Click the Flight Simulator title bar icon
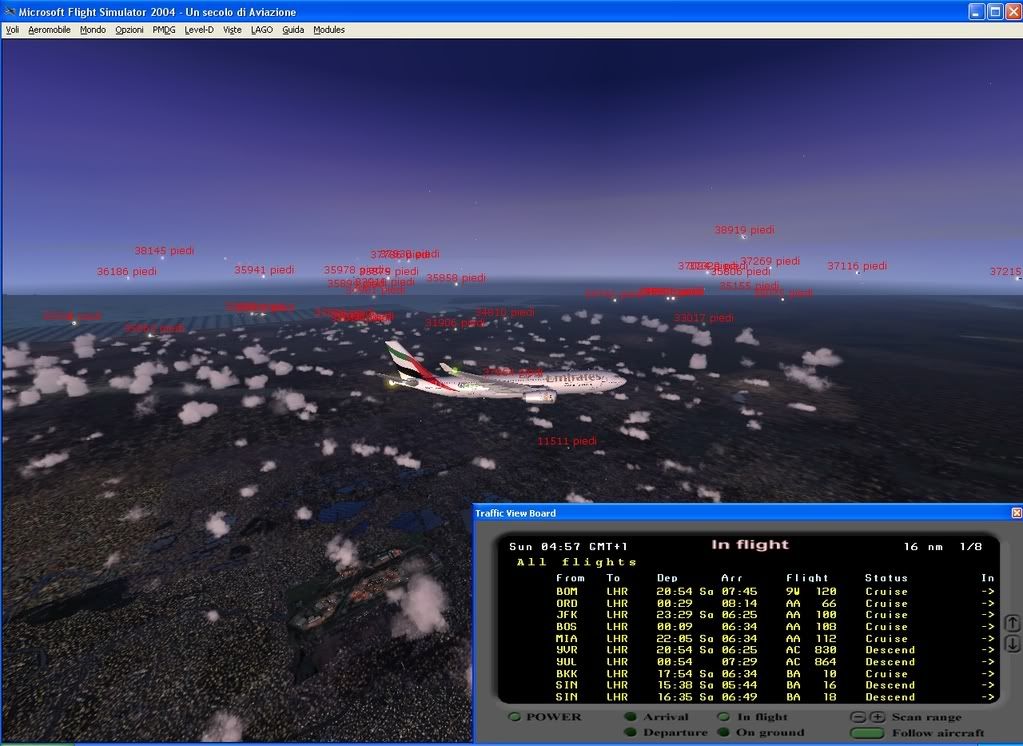This screenshot has height=746, width=1023. point(9,11)
